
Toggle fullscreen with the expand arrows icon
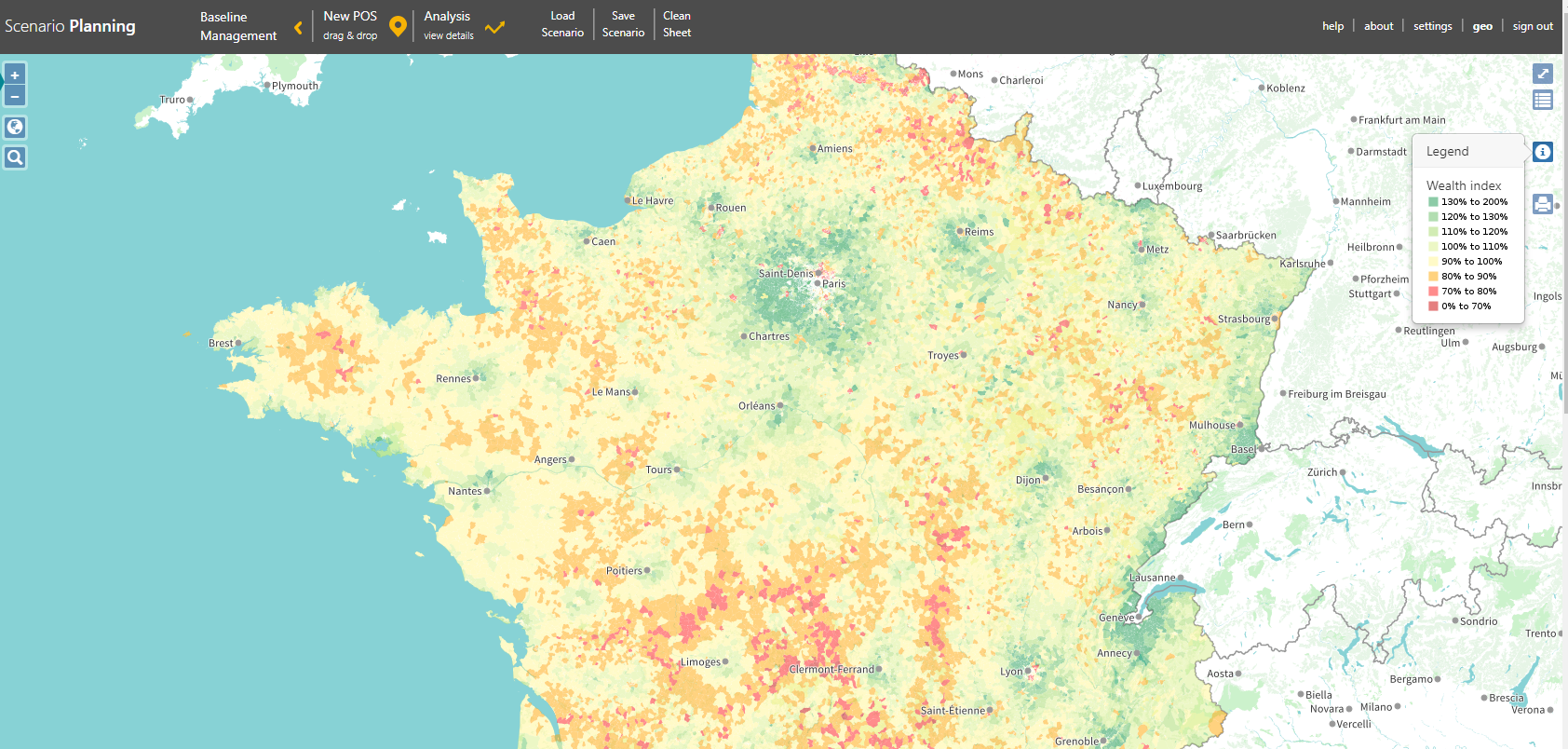[x=1543, y=74]
